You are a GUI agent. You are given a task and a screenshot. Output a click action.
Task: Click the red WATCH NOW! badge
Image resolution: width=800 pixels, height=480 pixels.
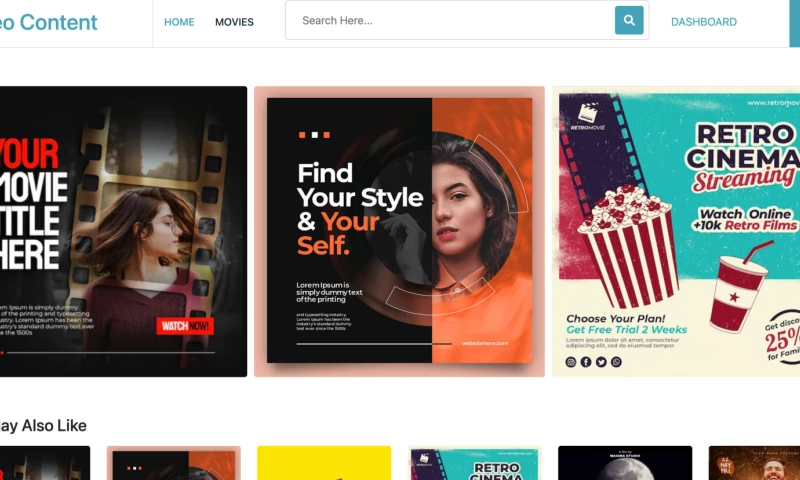[185, 326]
